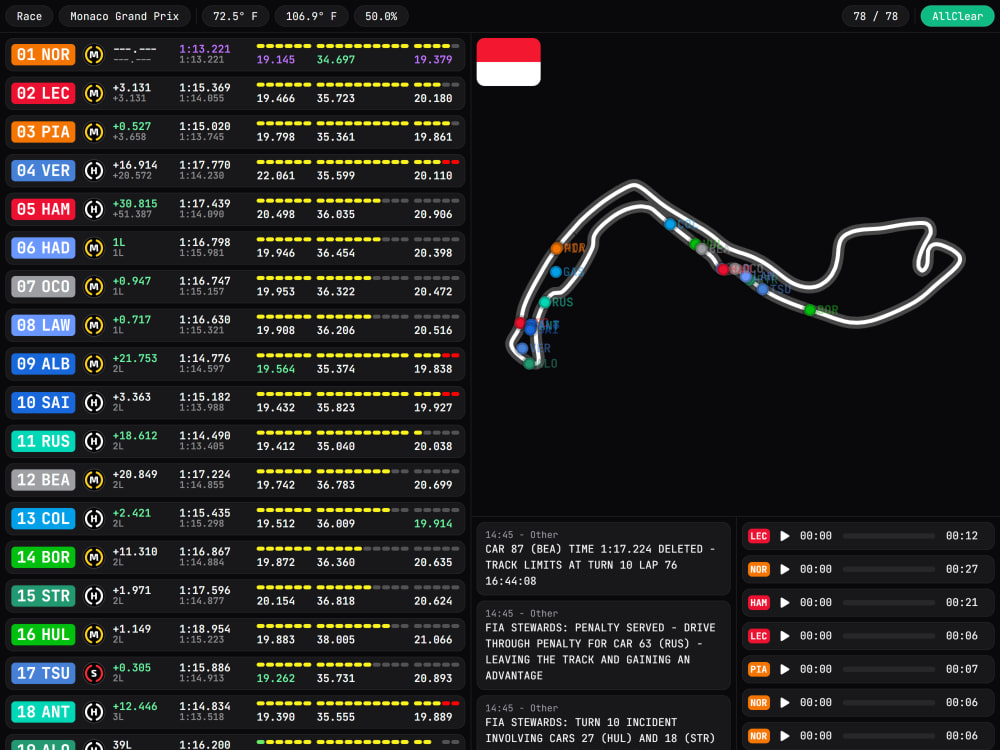Select the 02 LEC driver tag
The height and width of the screenshot is (750, 1000).
43,93
